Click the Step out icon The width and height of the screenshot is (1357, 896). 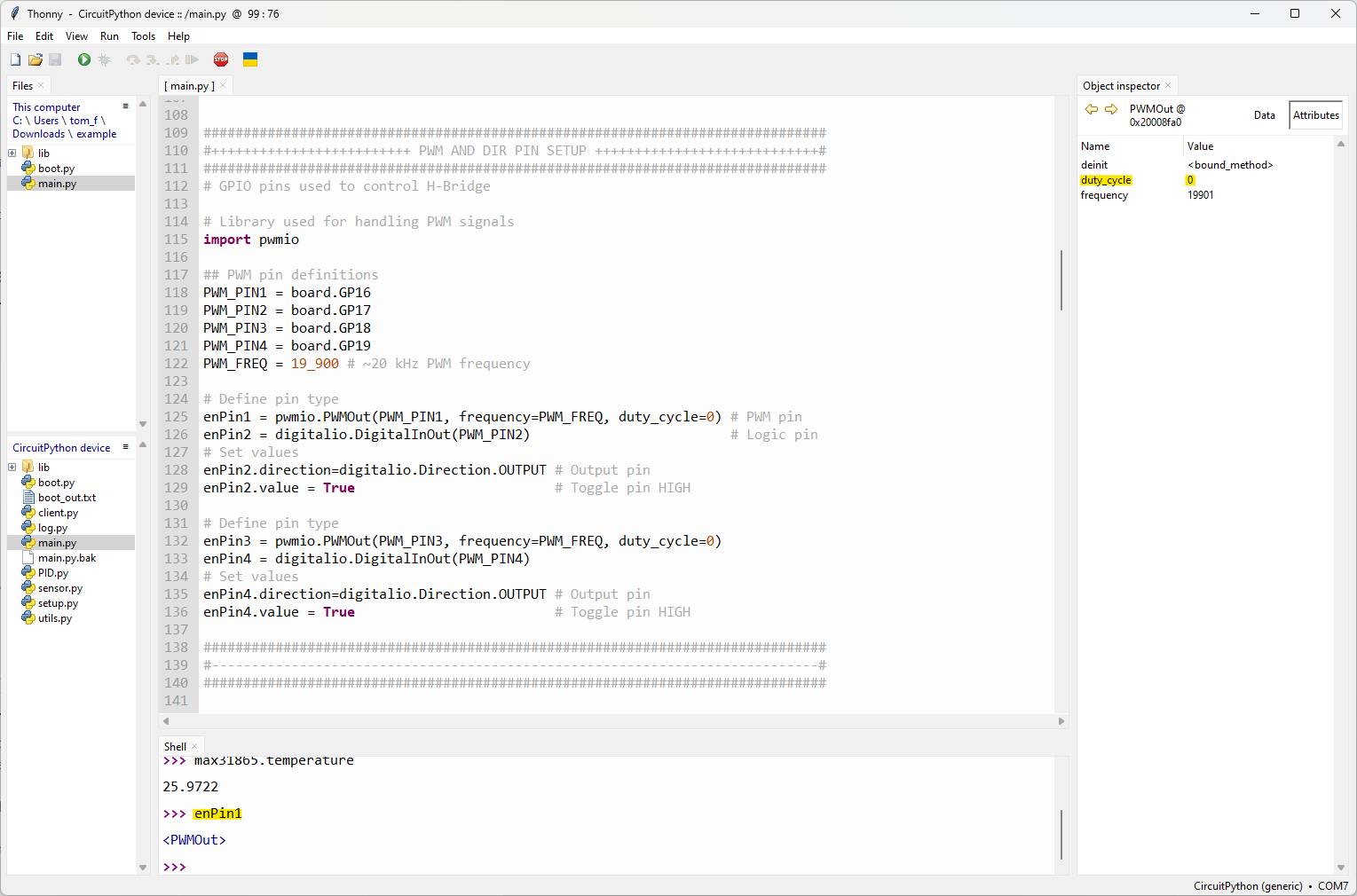point(172,59)
